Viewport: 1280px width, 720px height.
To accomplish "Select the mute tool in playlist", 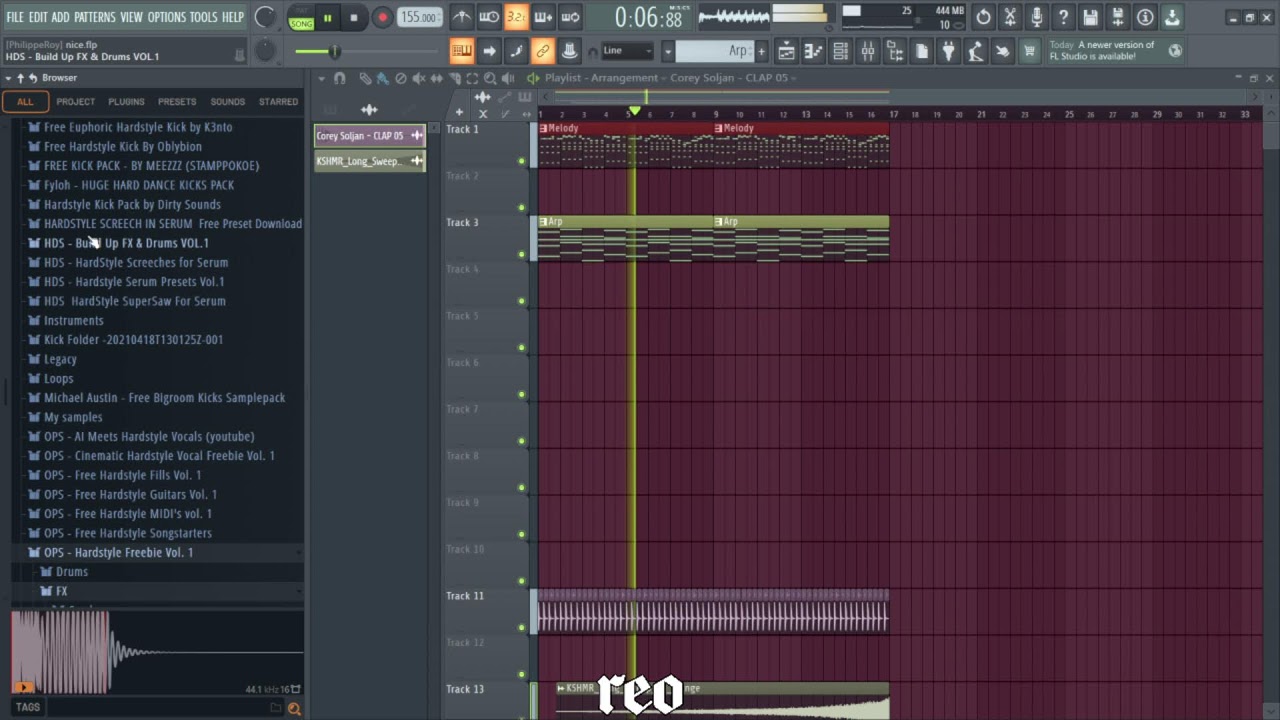I will pyautogui.click(x=418, y=78).
